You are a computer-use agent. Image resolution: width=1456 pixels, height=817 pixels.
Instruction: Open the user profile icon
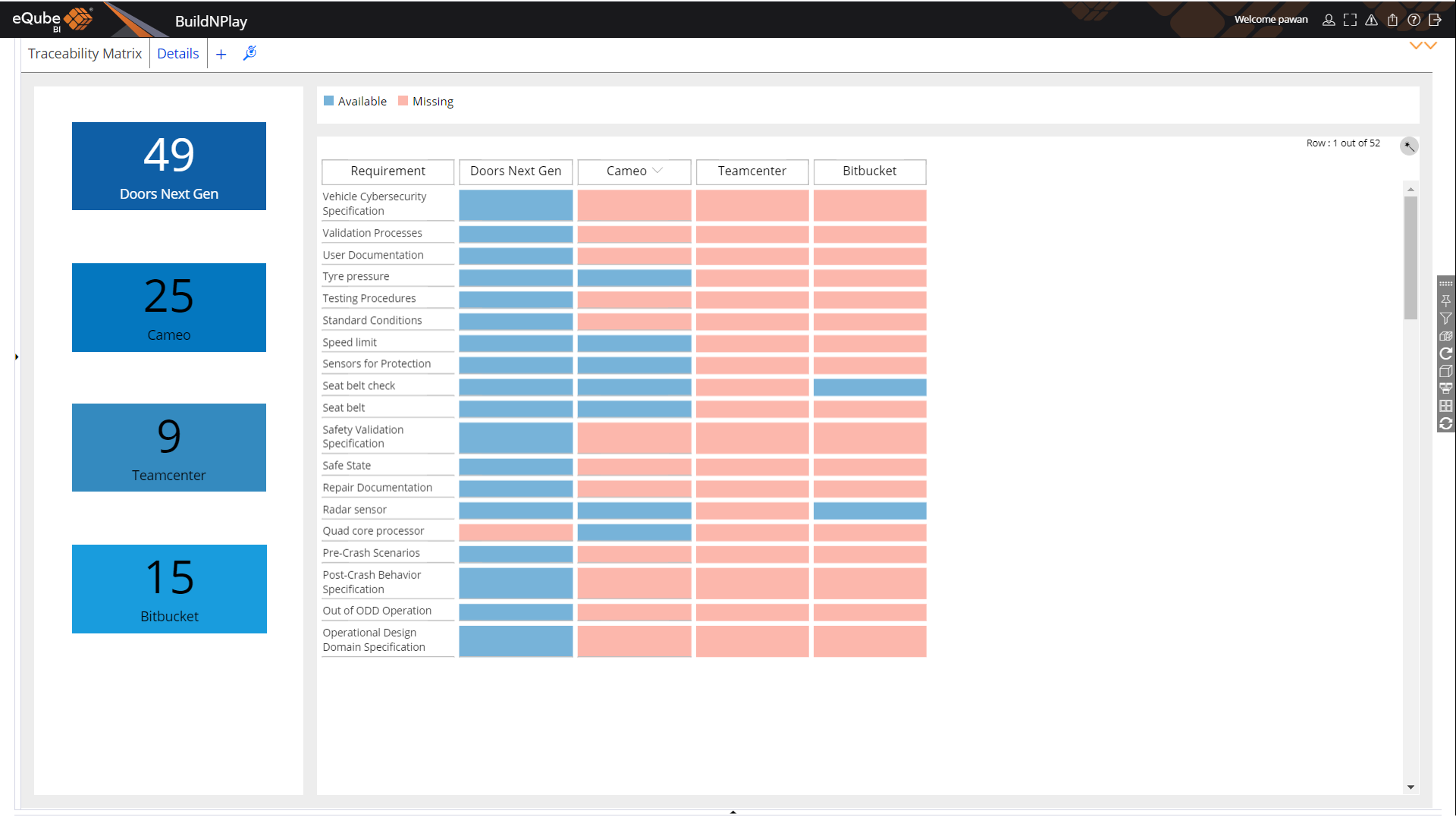(1329, 20)
